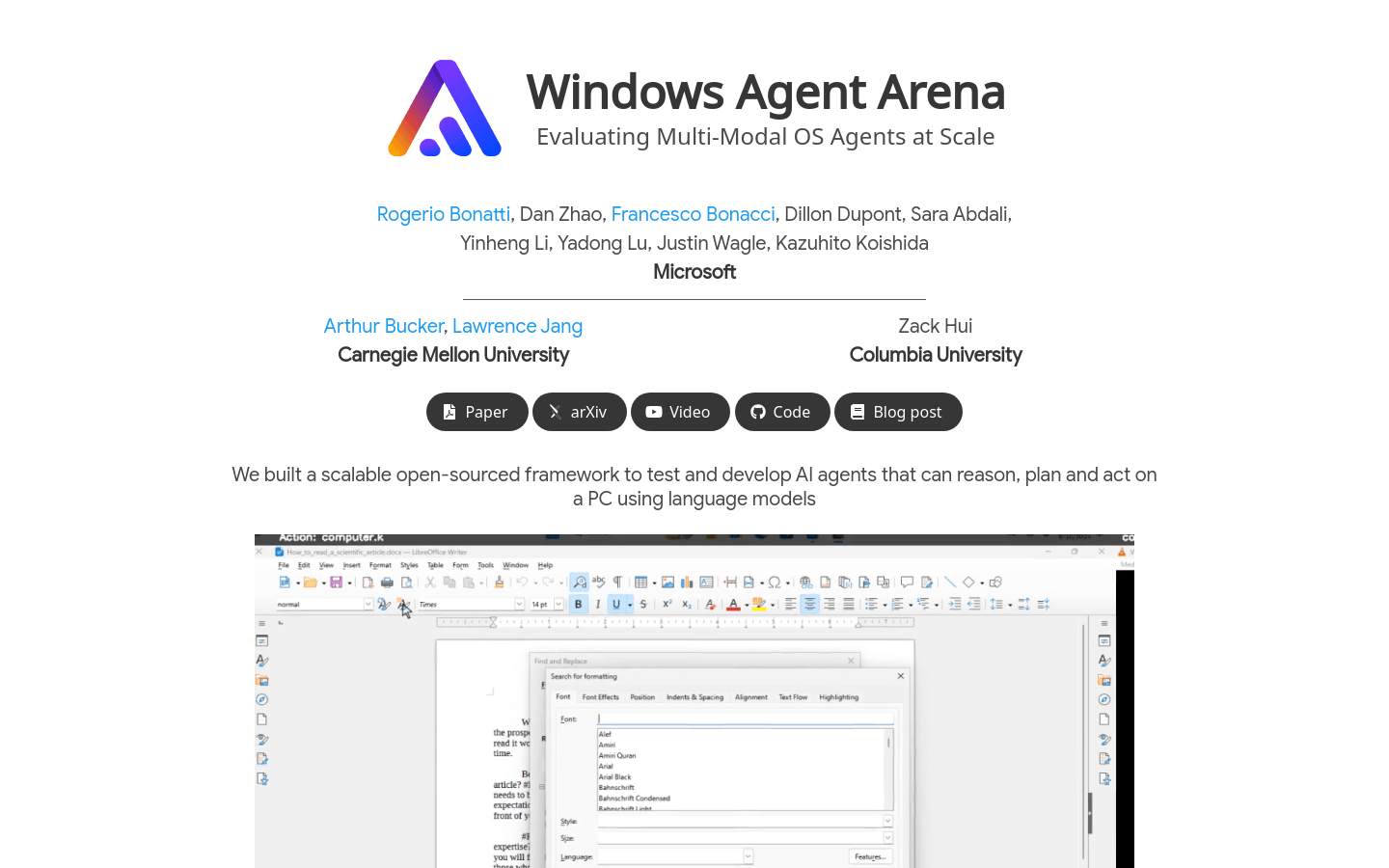
Task: Click Highlighting Color icon in the video's toolbar
Action: [759, 605]
